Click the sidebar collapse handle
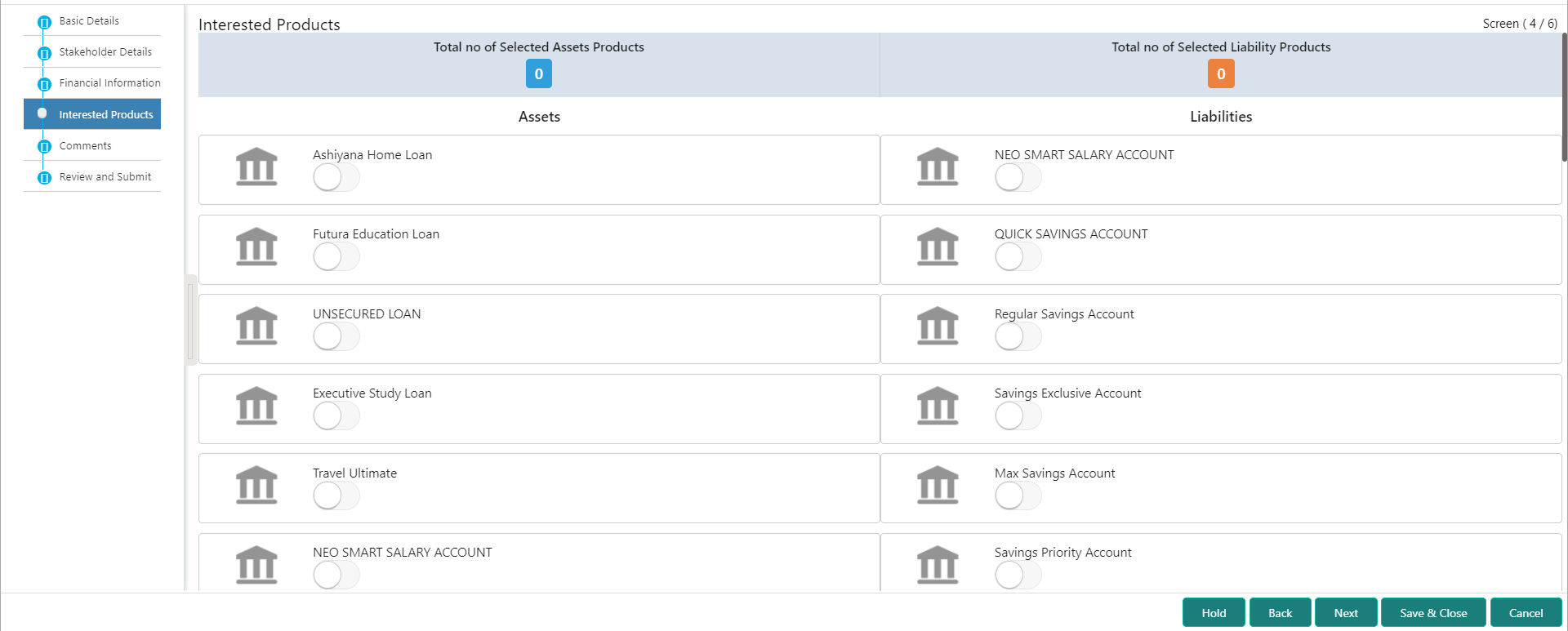Screen dimensions: 1568x631 tap(190, 320)
